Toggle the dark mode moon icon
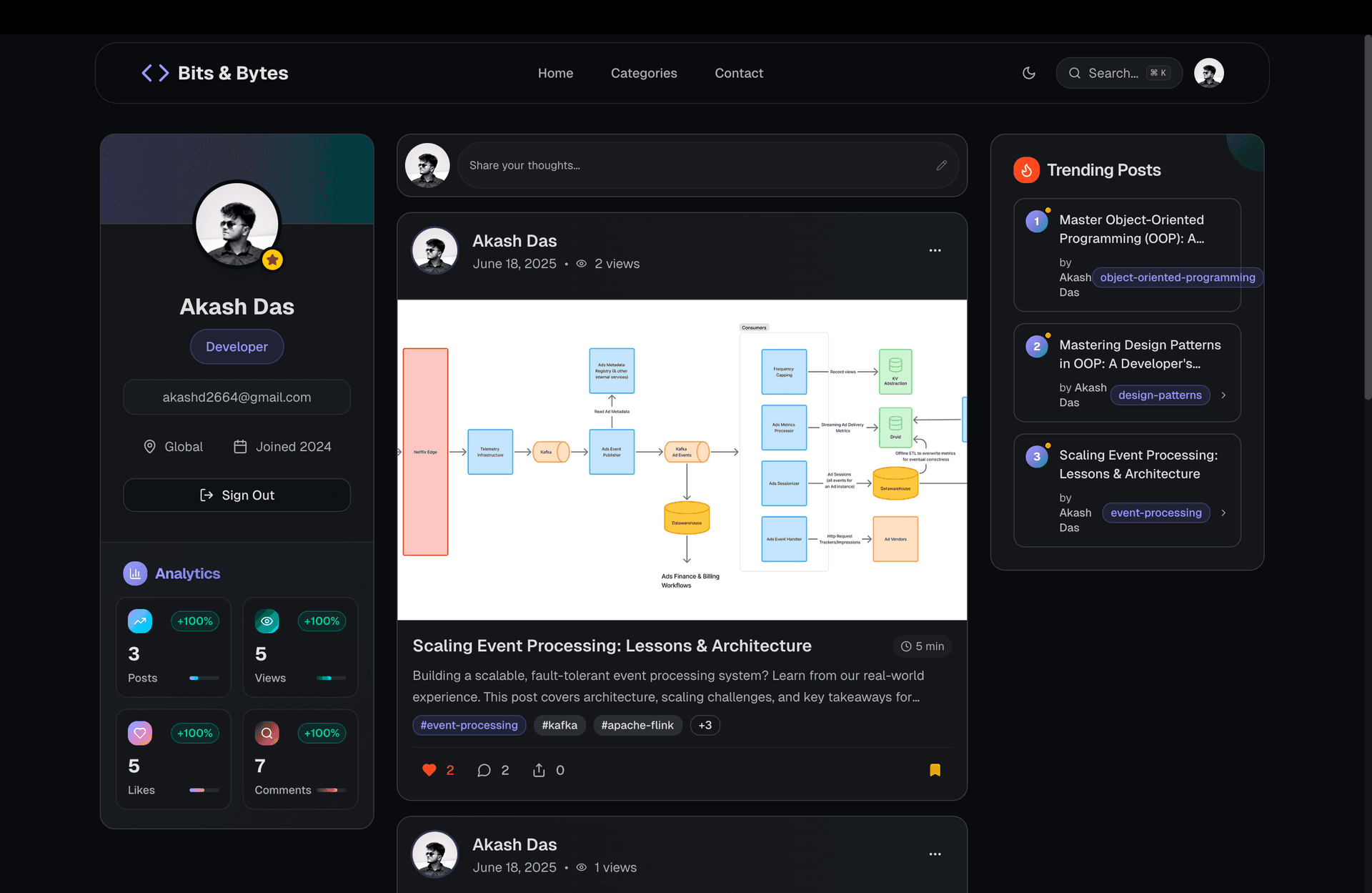This screenshot has height=893, width=1372. 1029,73
